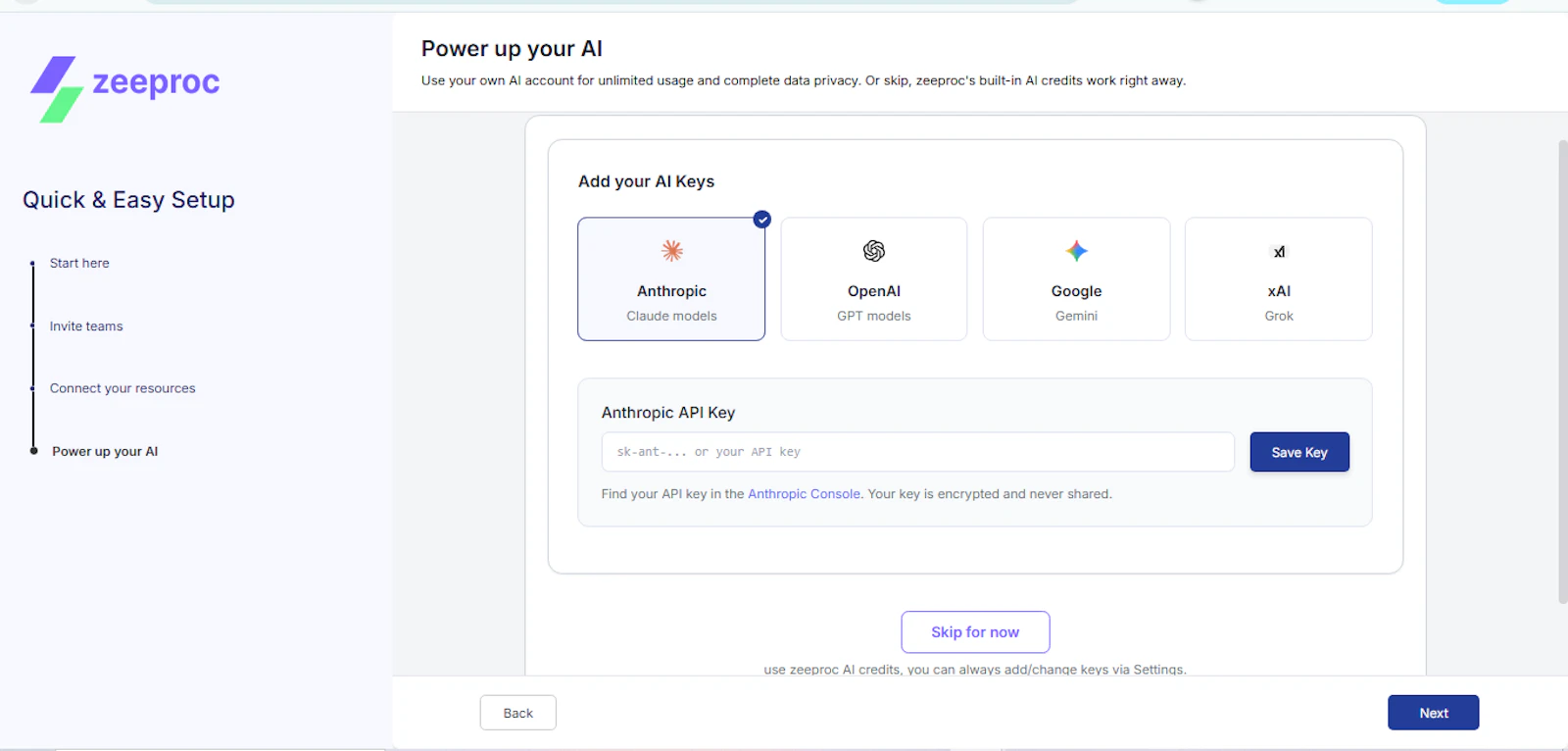
Task: Click the Quick & Easy Setup heading
Action: (x=128, y=200)
